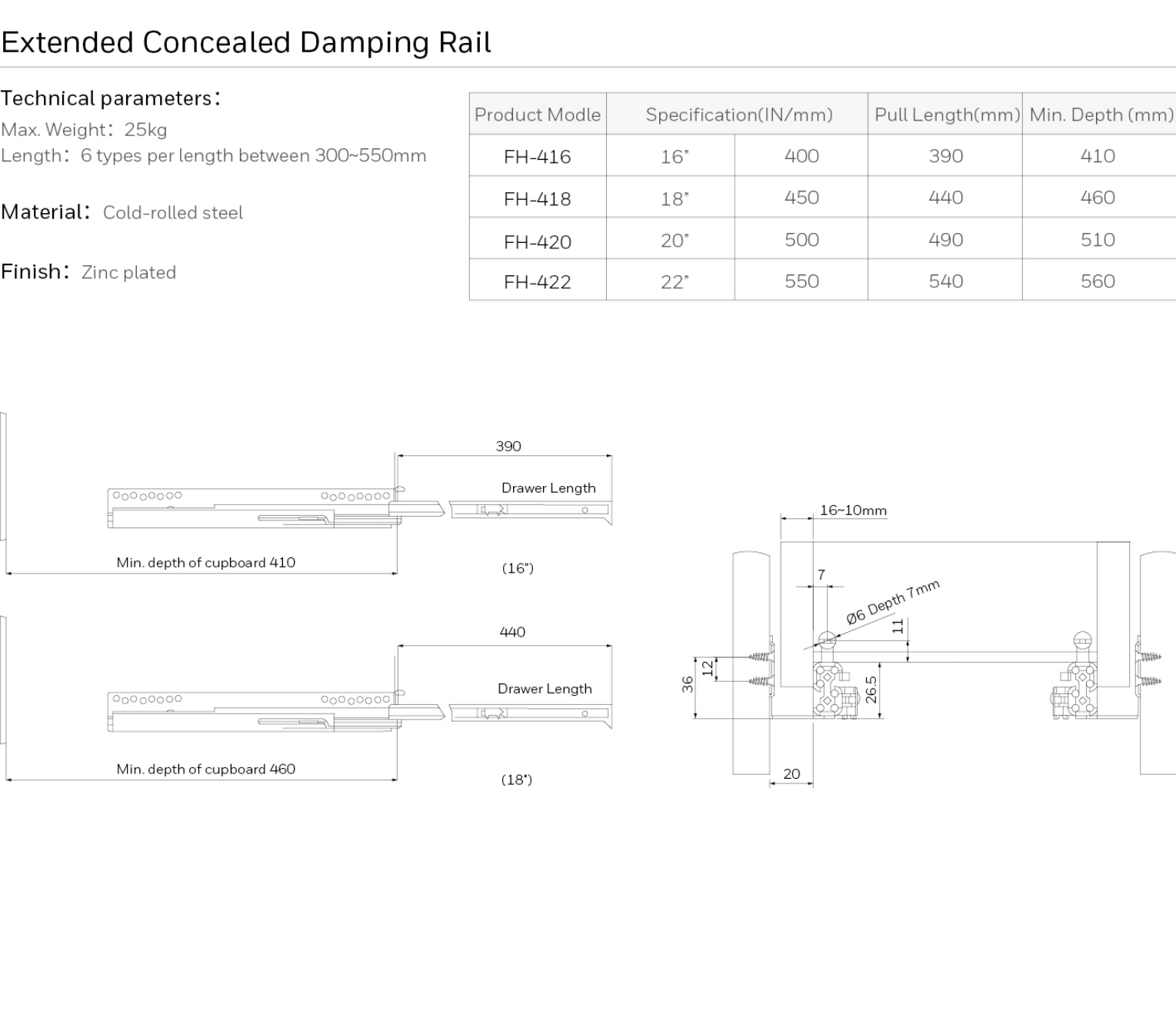Click the '16~10mm' dimension label
1176x1031 pixels.
coord(853,511)
